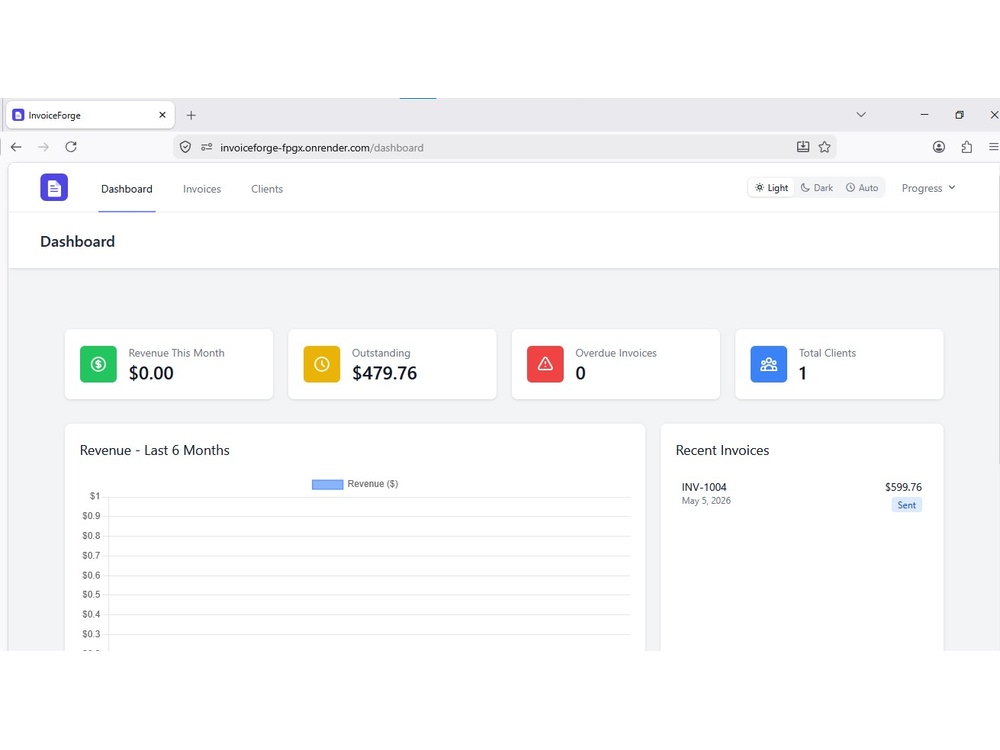Open the browser hamburger menu
Viewport: 1000px width, 750px height.
[993, 147]
